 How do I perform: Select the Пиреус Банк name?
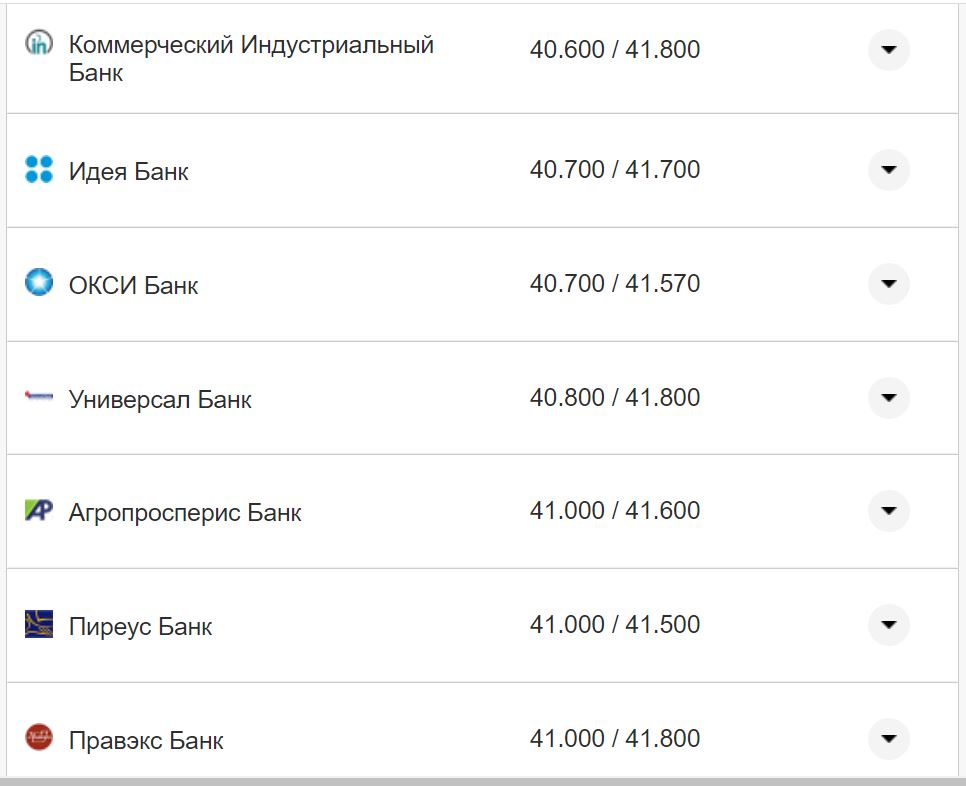click(140, 625)
